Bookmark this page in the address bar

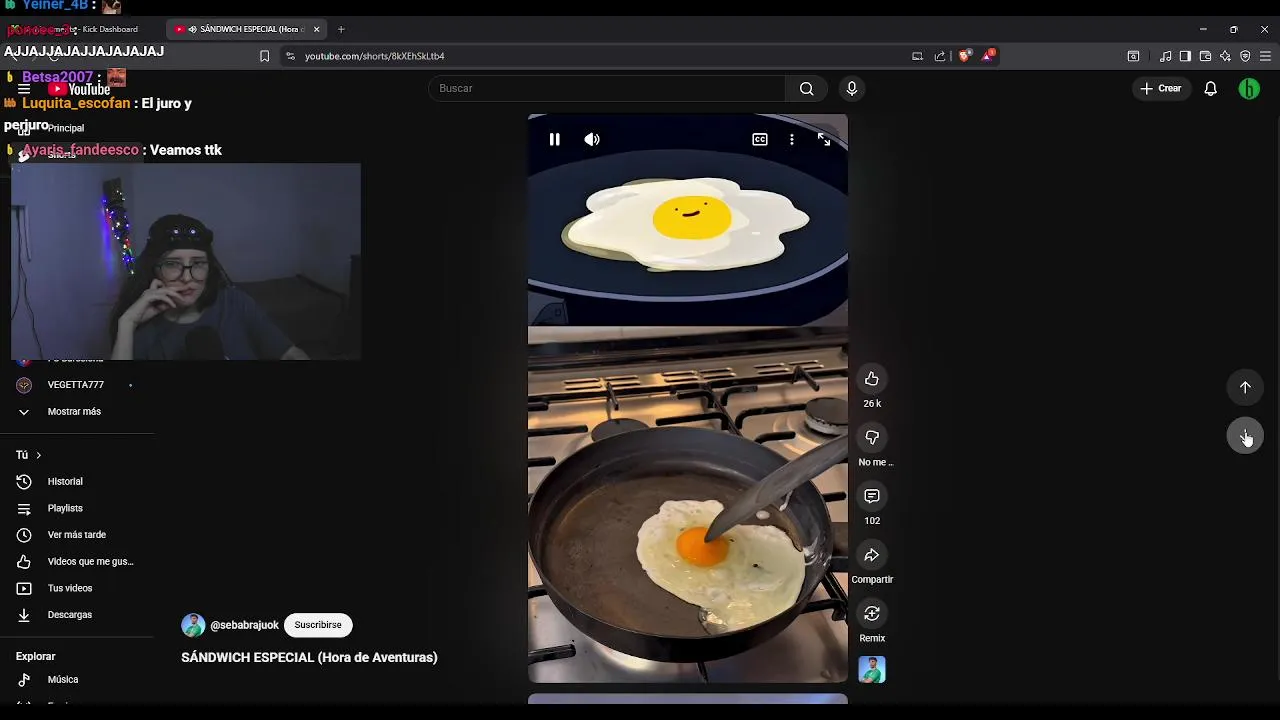pyautogui.click(x=264, y=56)
